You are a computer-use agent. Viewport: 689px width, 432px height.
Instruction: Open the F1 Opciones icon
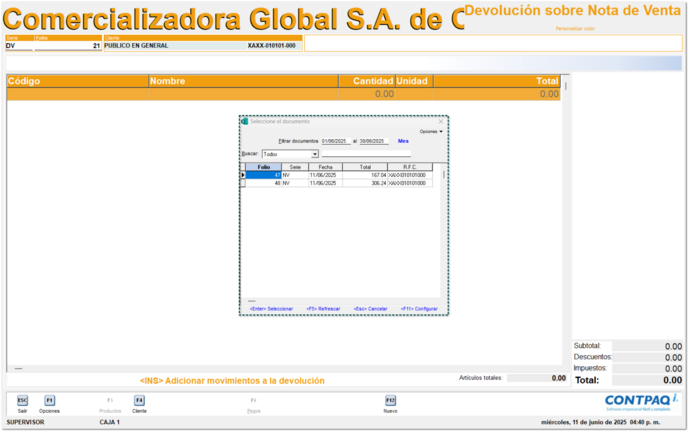(x=50, y=400)
